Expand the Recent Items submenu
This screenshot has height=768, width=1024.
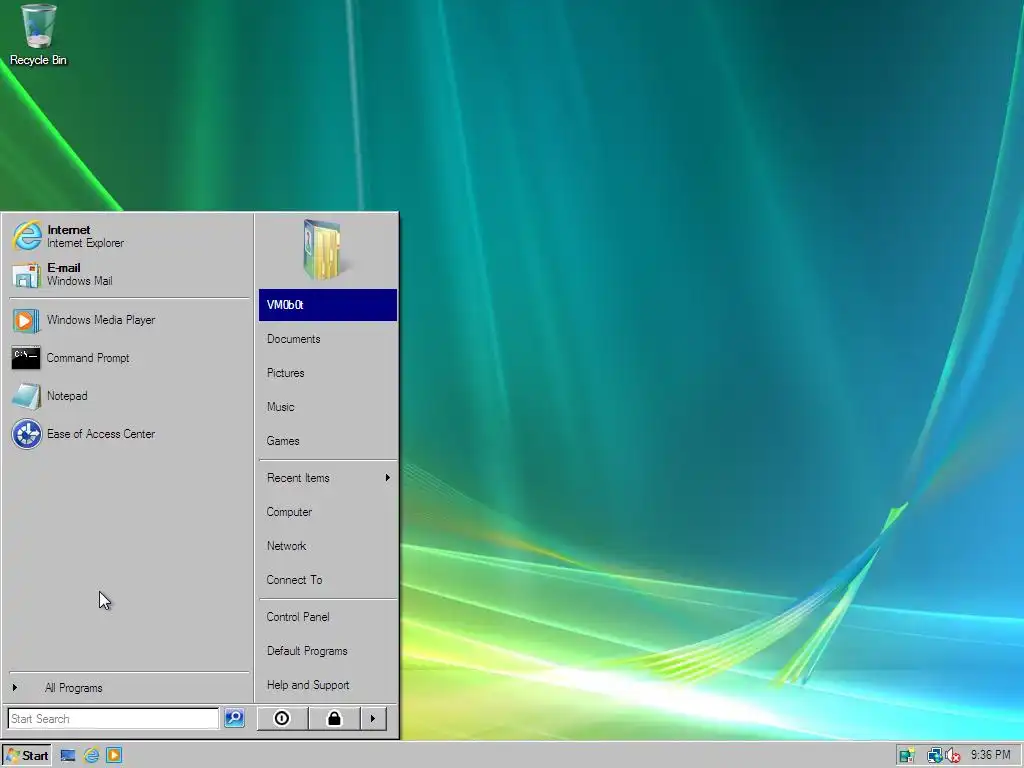coord(328,478)
